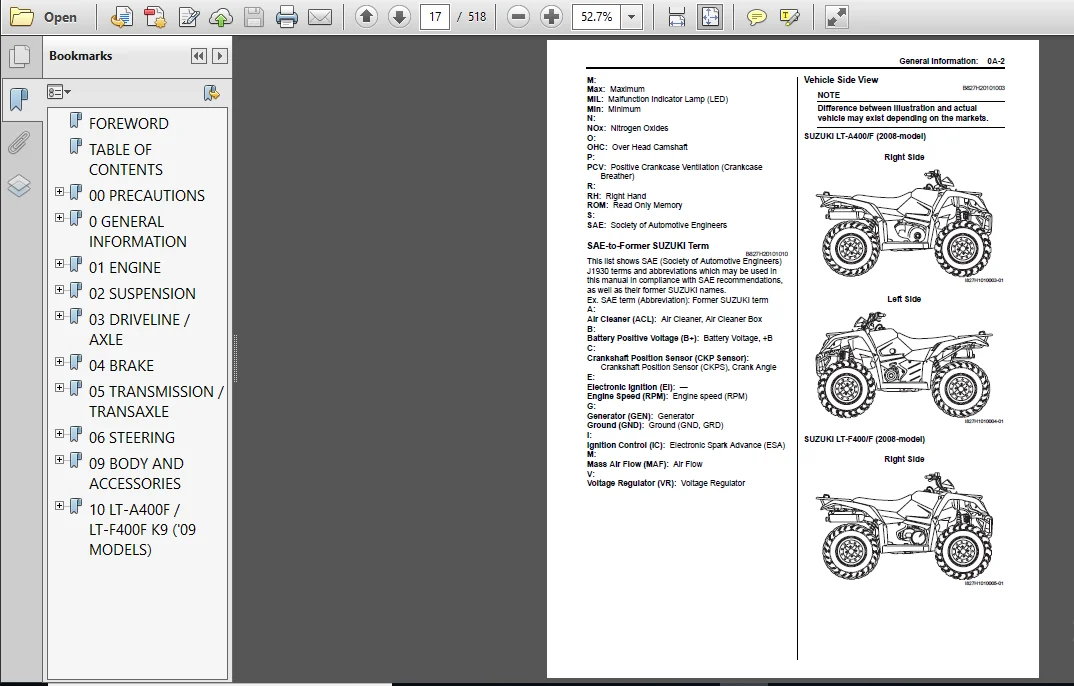The width and height of the screenshot is (1074, 686).
Task: Click the Export/convert PDF icon
Action: pyautogui.click(x=122, y=17)
